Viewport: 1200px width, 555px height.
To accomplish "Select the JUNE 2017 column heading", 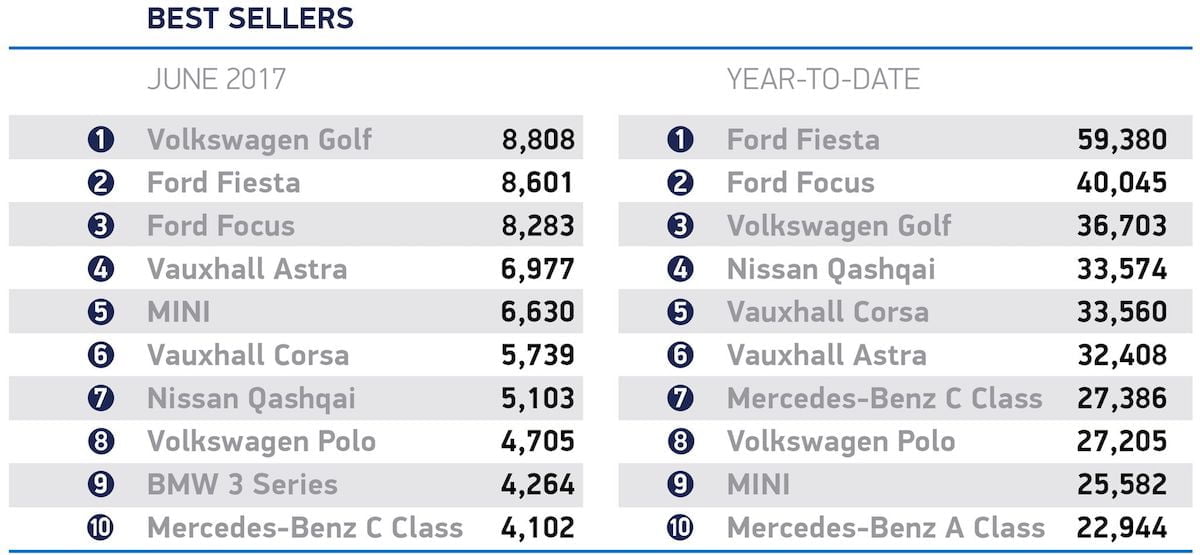I will click(216, 80).
